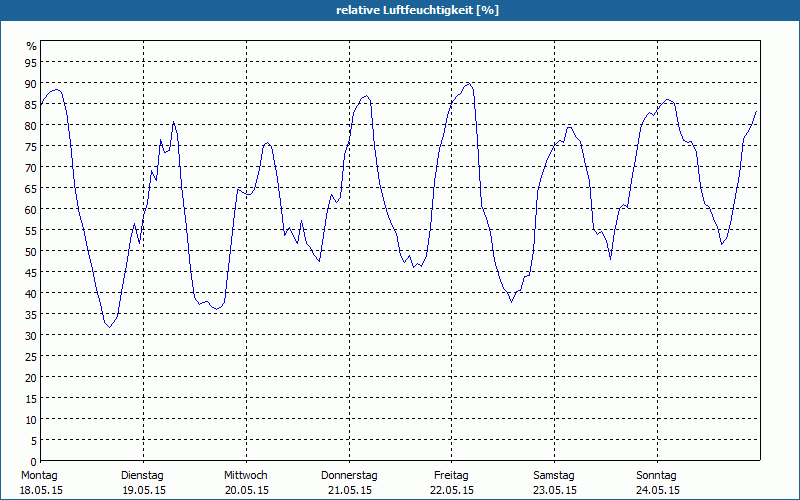
Task: Select the date "18.05.15"
Action: pyautogui.click(x=41, y=490)
